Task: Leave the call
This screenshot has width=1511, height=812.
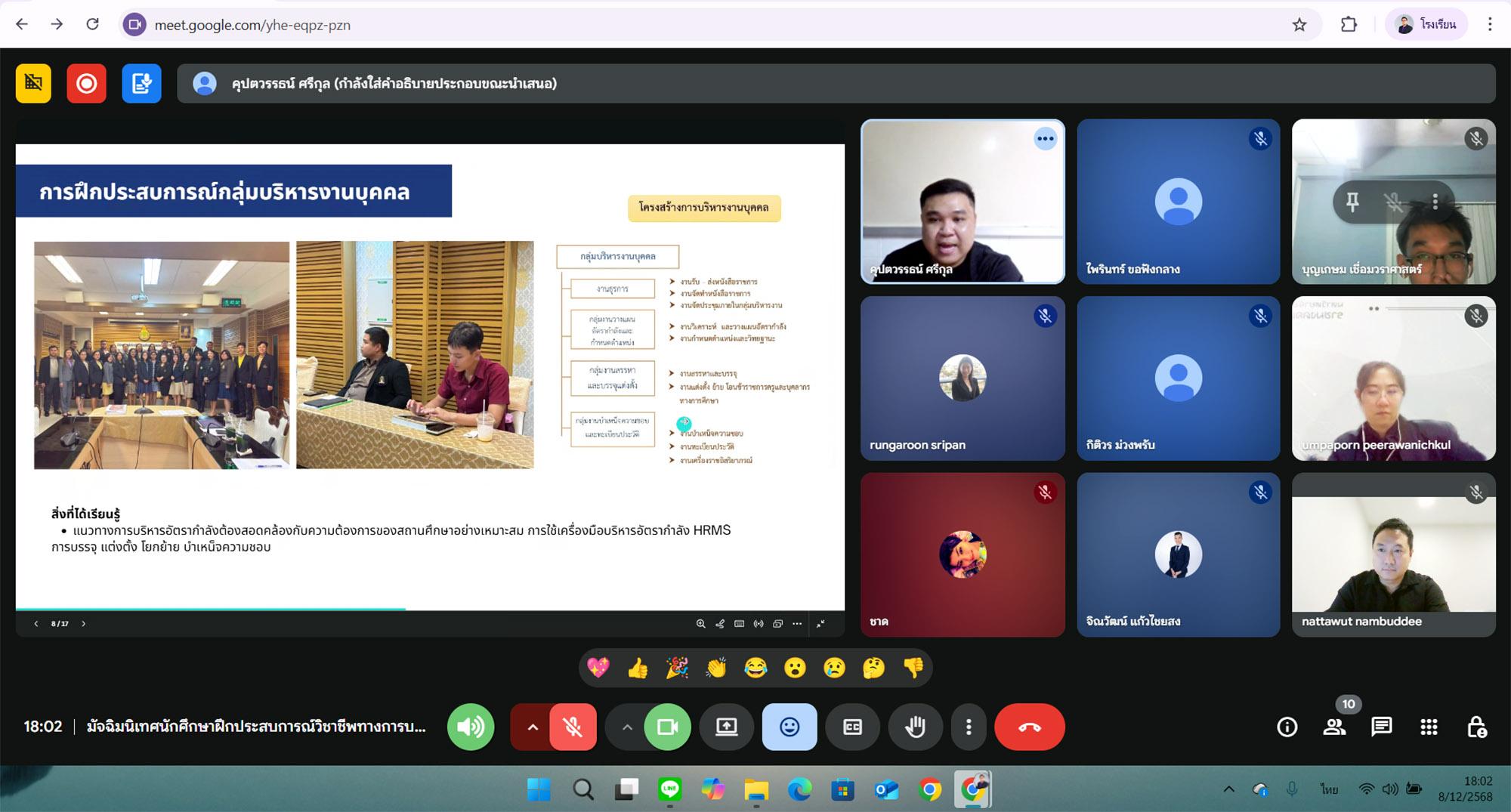Action: tap(1029, 727)
